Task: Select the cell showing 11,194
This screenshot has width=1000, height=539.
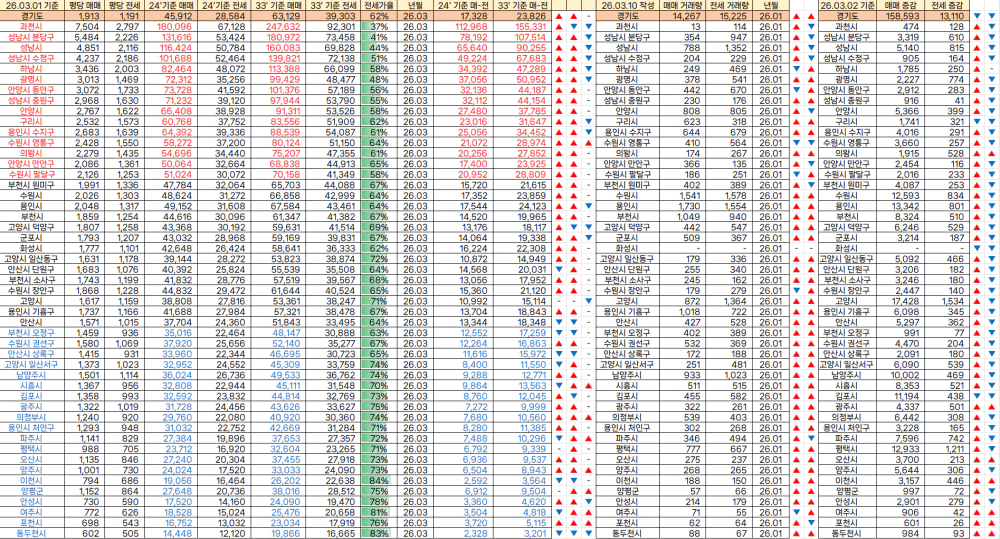Action: tap(901, 396)
